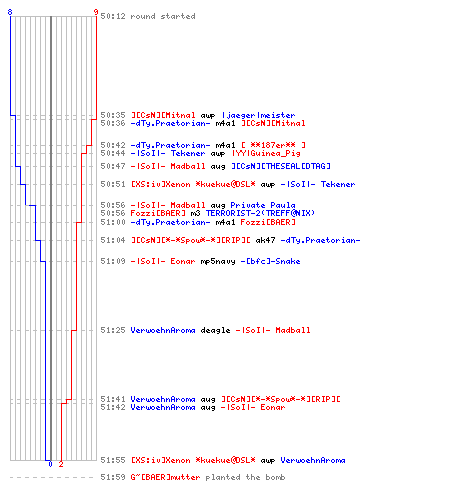Click ]|CsN]|Mitnal attacker name at 50:35
Screen dimensions: 450x500
(163, 115)
